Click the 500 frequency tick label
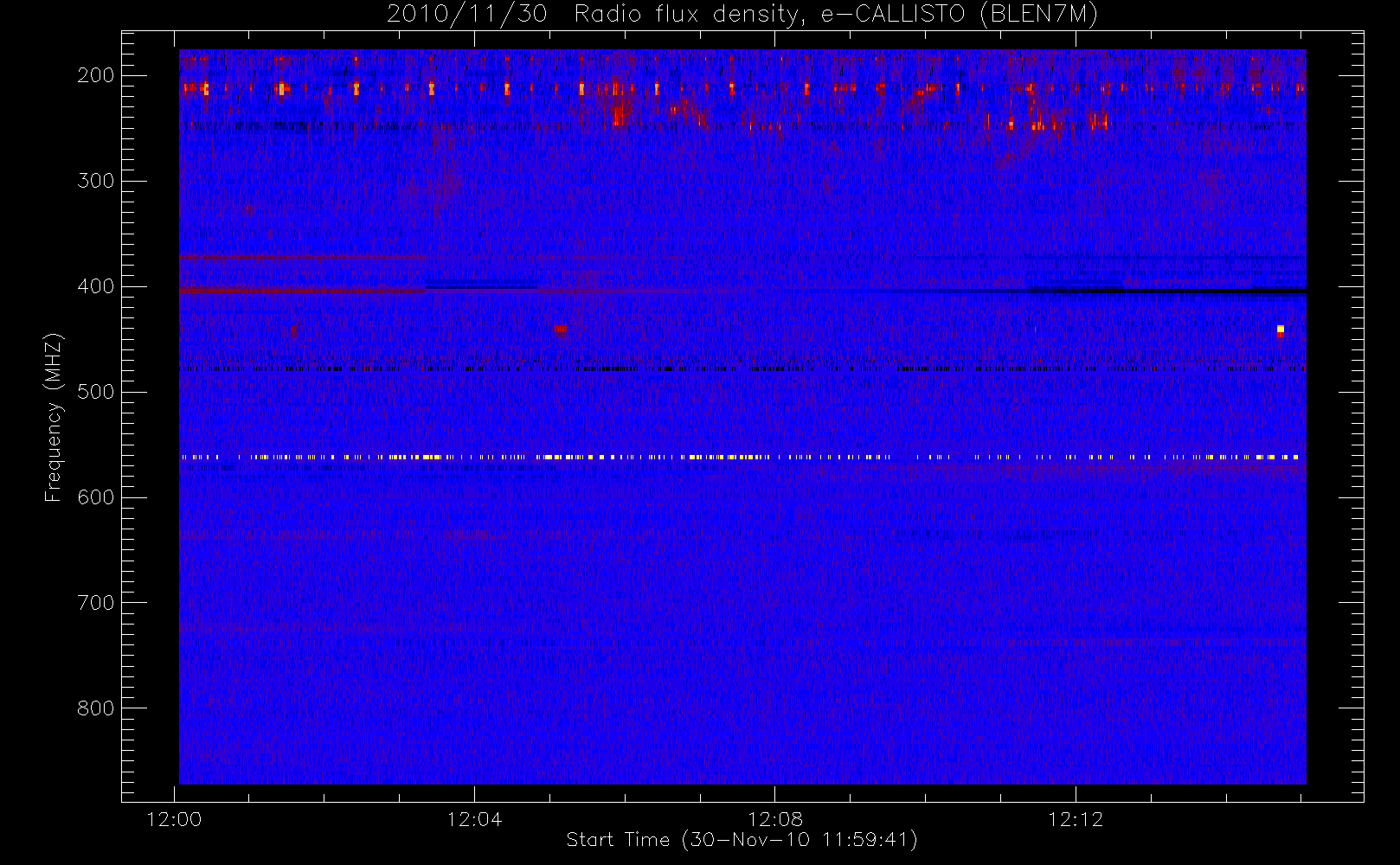 (x=96, y=392)
